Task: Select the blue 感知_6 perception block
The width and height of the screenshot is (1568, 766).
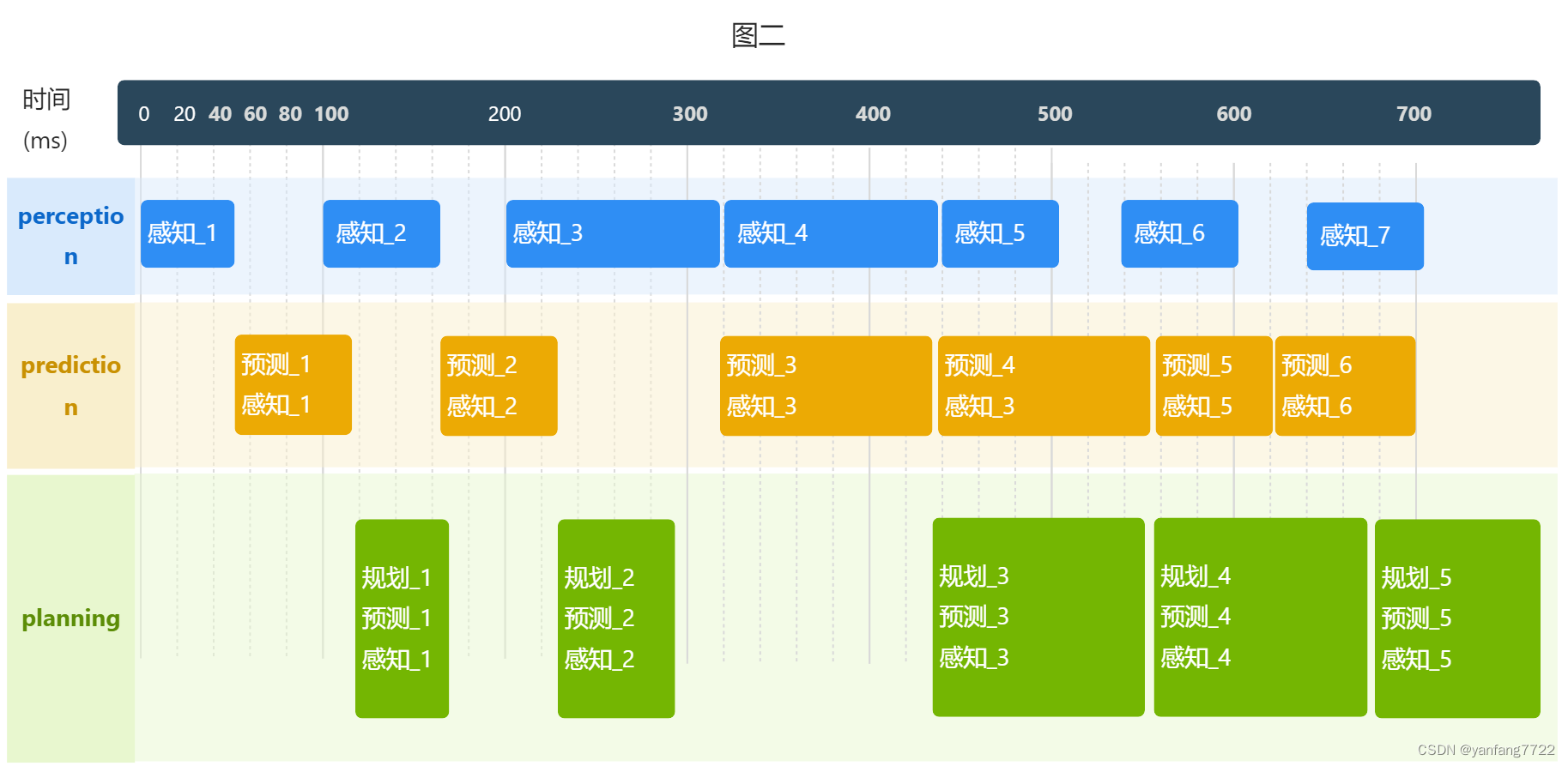Action: 1179,233
